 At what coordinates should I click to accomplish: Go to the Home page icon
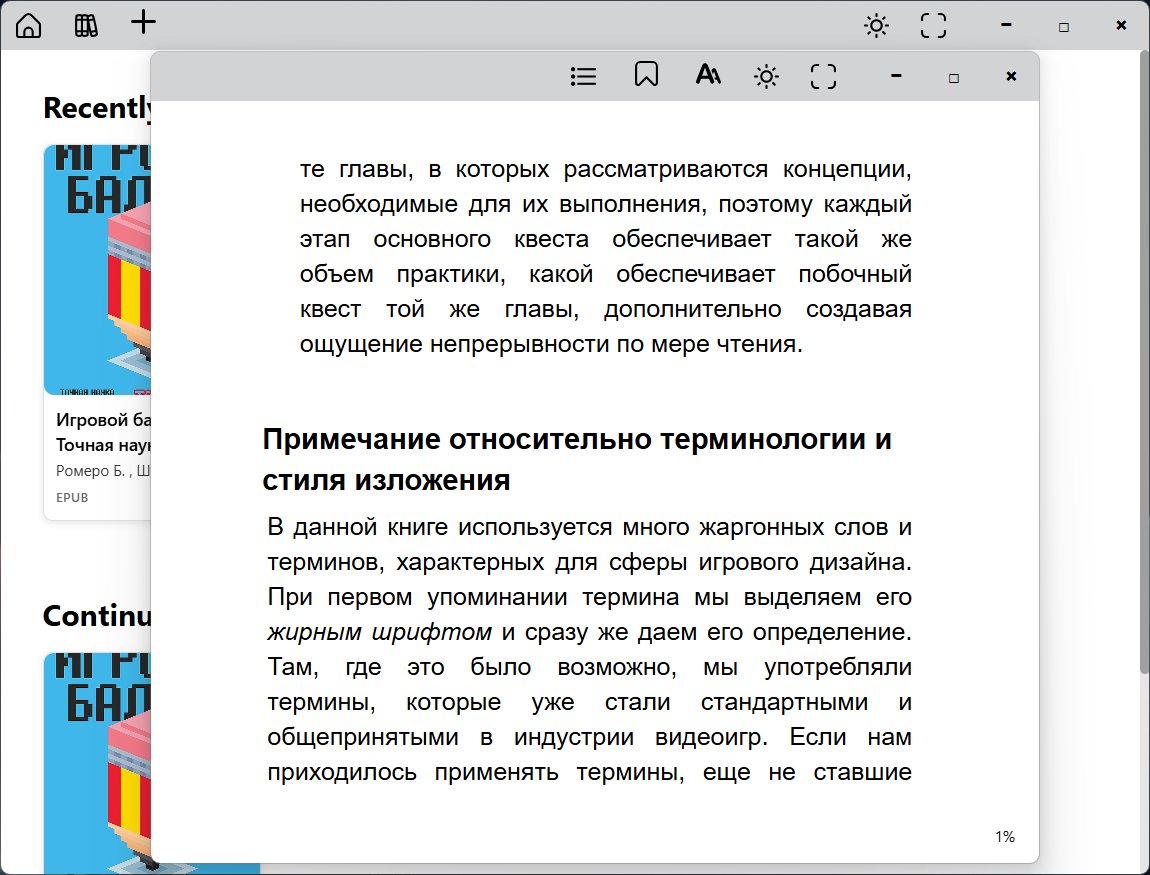pyautogui.click(x=29, y=26)
